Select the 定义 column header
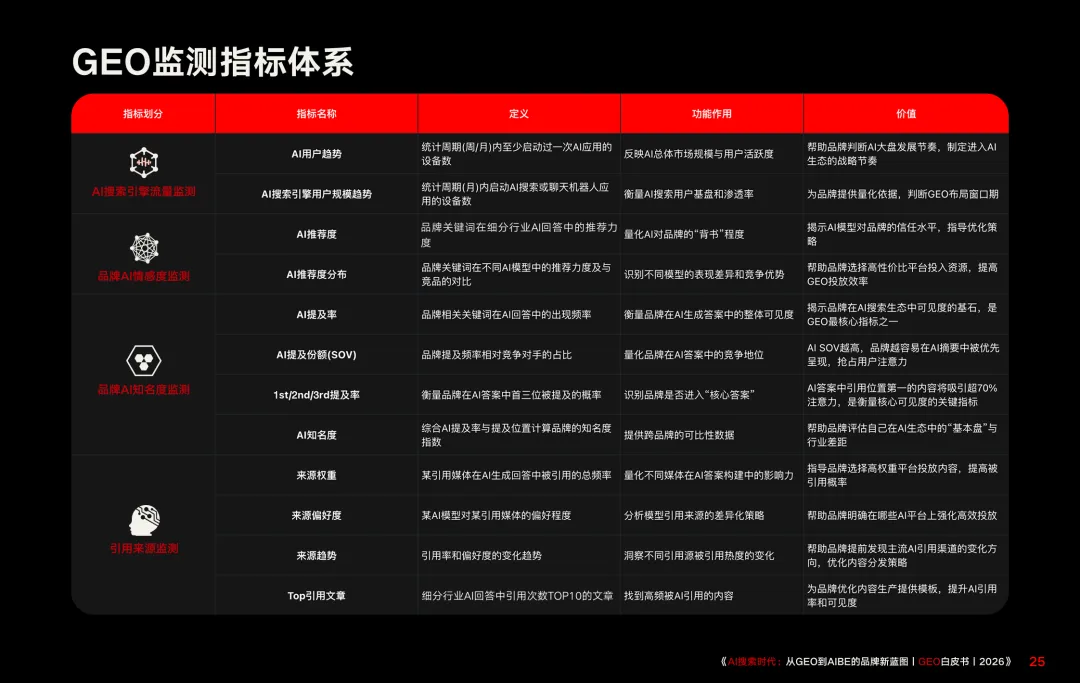Viewport: 1080px width, 683px height. 519,114
